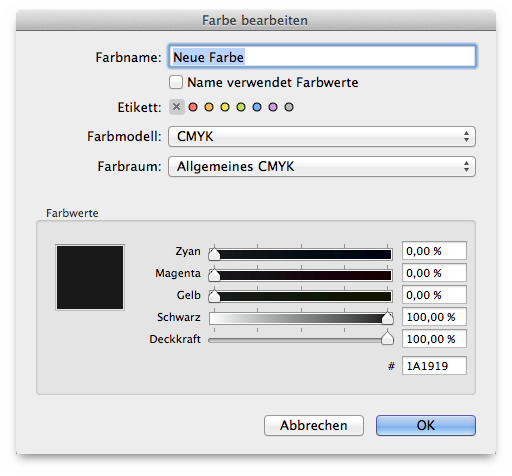The image size is (512, 476).
Task: Click the black color preview swatch
Action: point(90,277)
